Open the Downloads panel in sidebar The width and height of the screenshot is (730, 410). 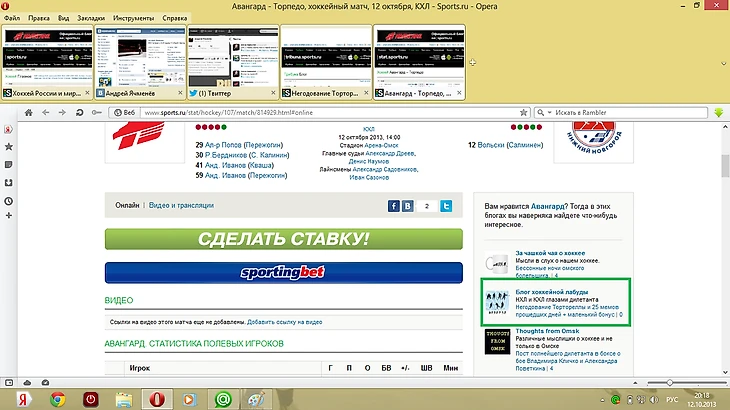pos(8,183)
